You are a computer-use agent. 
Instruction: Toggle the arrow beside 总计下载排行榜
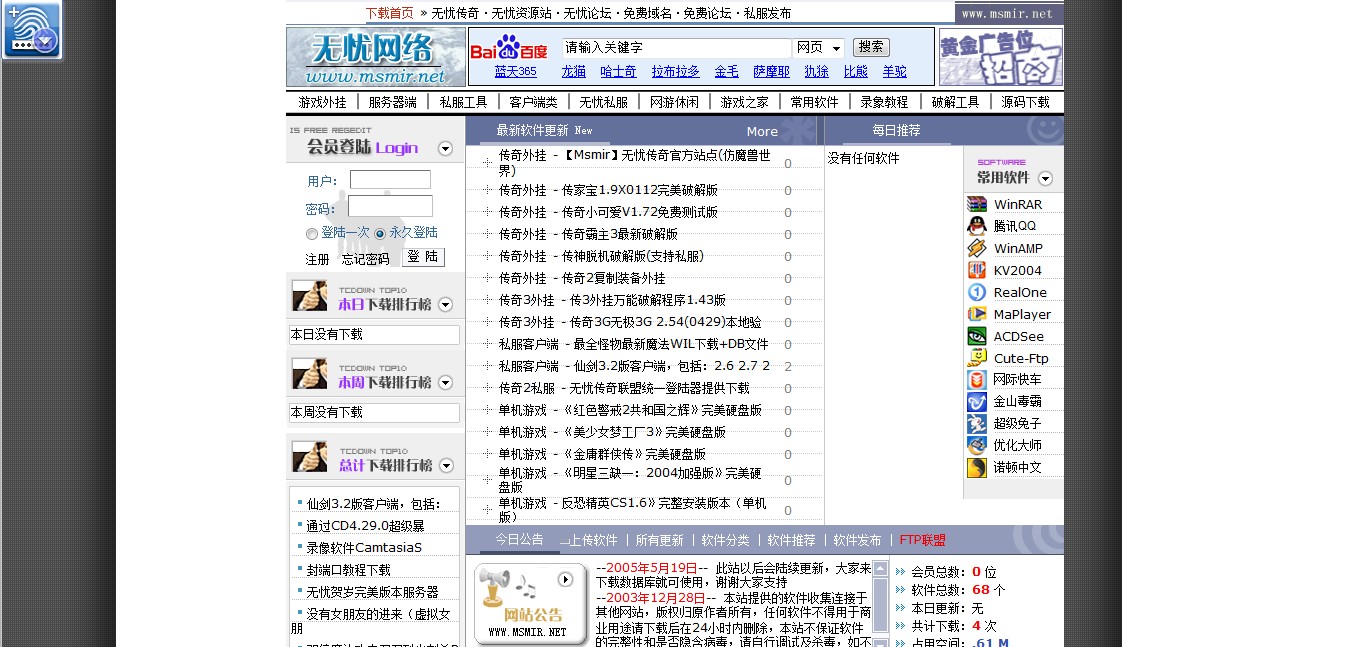pyautogui.click(x=446, y=466)
